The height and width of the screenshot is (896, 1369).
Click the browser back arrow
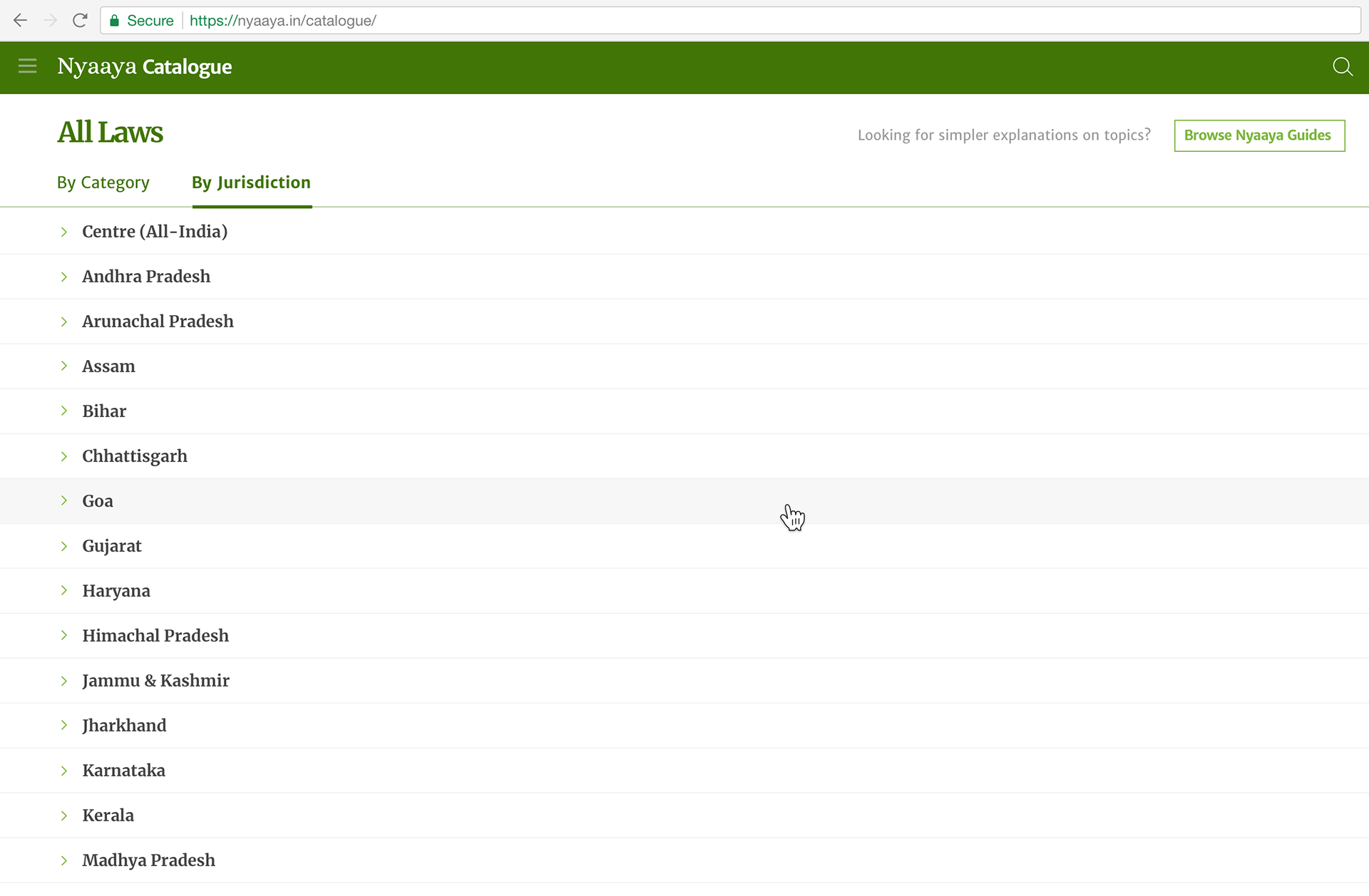20,21
